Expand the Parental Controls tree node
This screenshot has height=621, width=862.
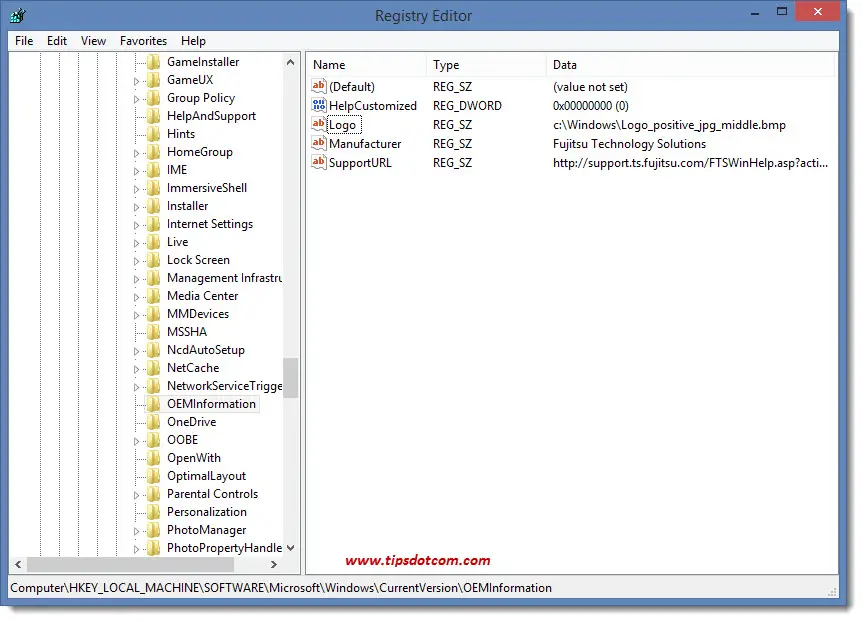138,495
